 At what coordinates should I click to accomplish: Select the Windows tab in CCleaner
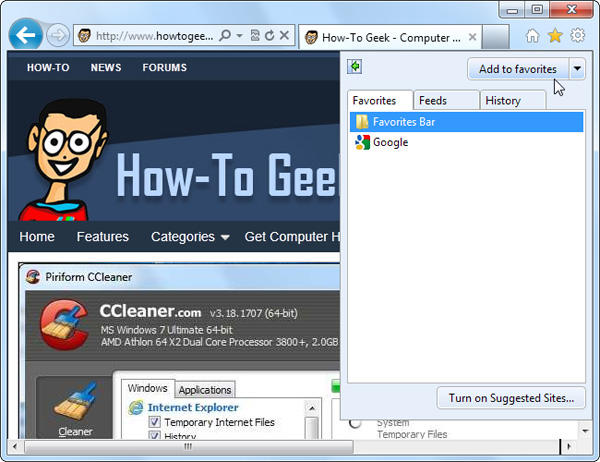pos(148,388)
